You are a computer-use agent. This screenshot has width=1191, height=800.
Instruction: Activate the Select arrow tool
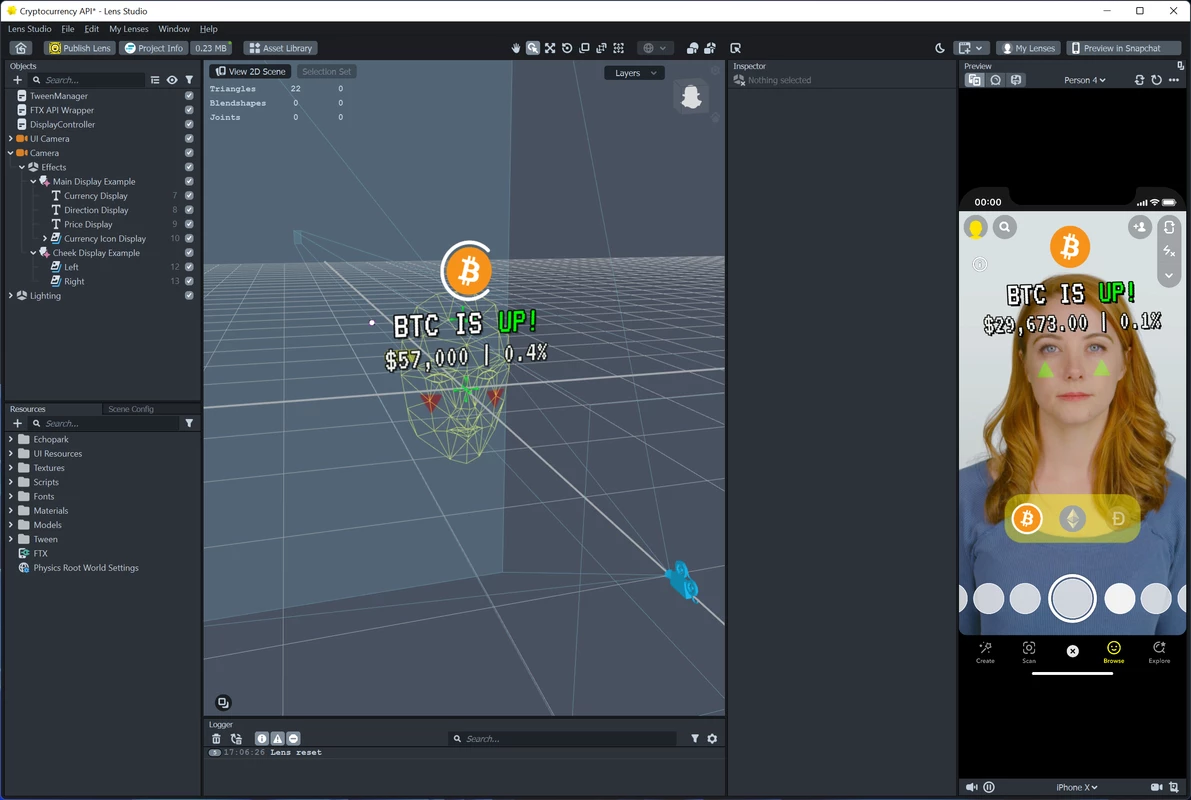point(533,48)
